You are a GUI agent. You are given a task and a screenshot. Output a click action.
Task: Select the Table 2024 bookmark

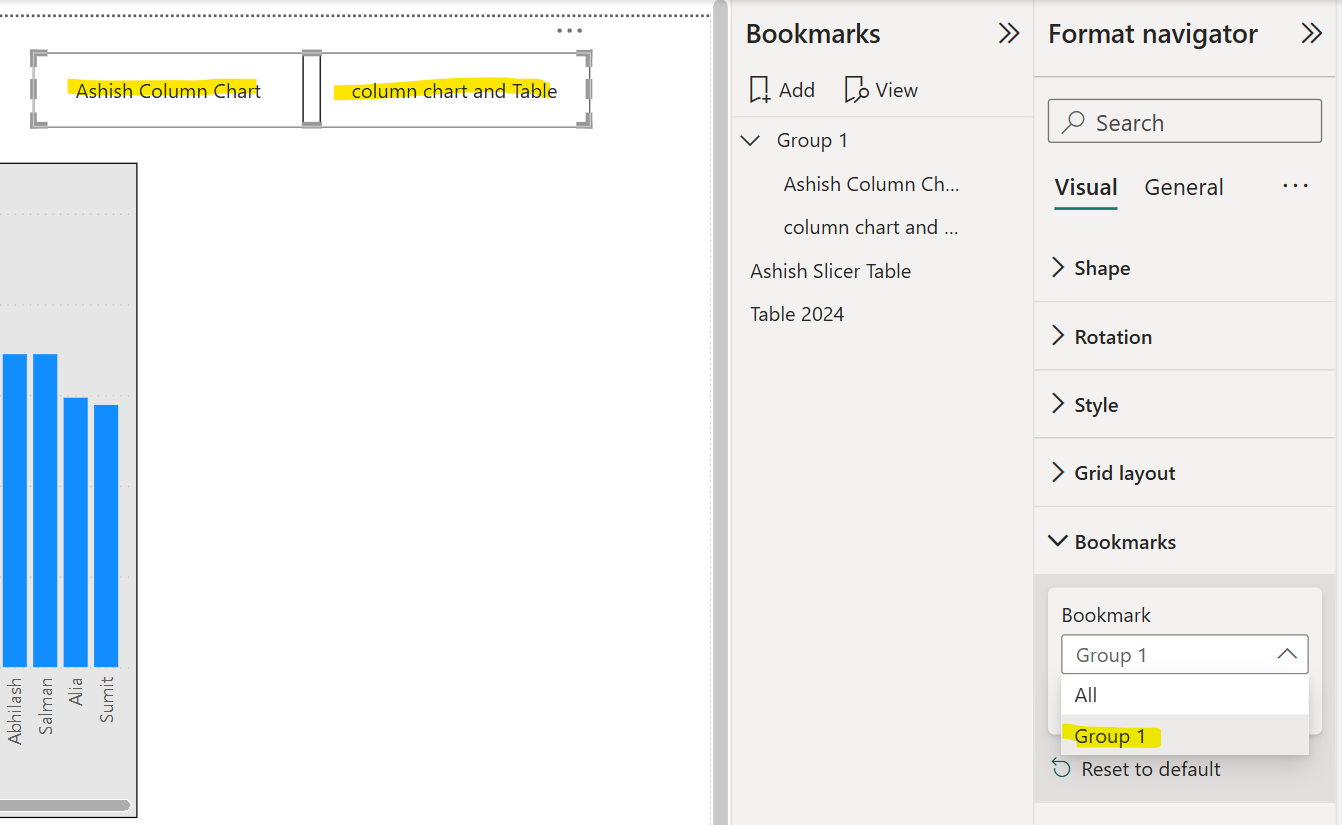[x=797, y=313]
